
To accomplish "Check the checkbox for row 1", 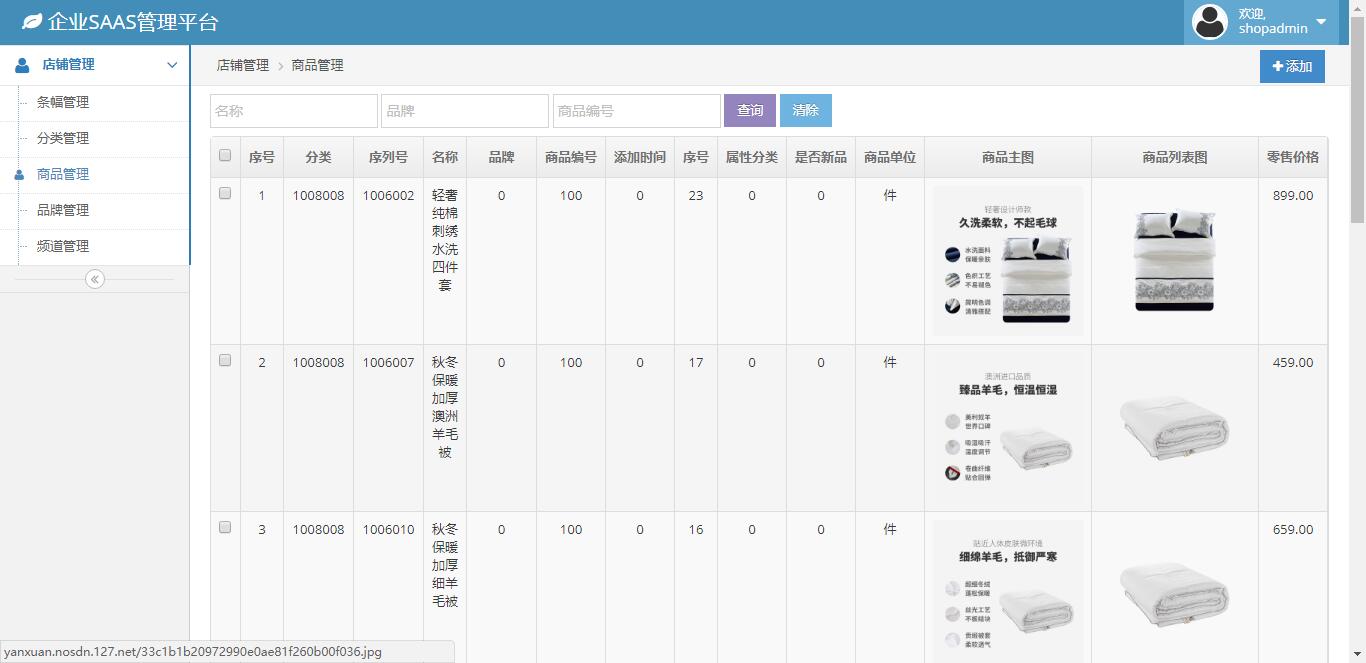I will [x=225, y=193].
